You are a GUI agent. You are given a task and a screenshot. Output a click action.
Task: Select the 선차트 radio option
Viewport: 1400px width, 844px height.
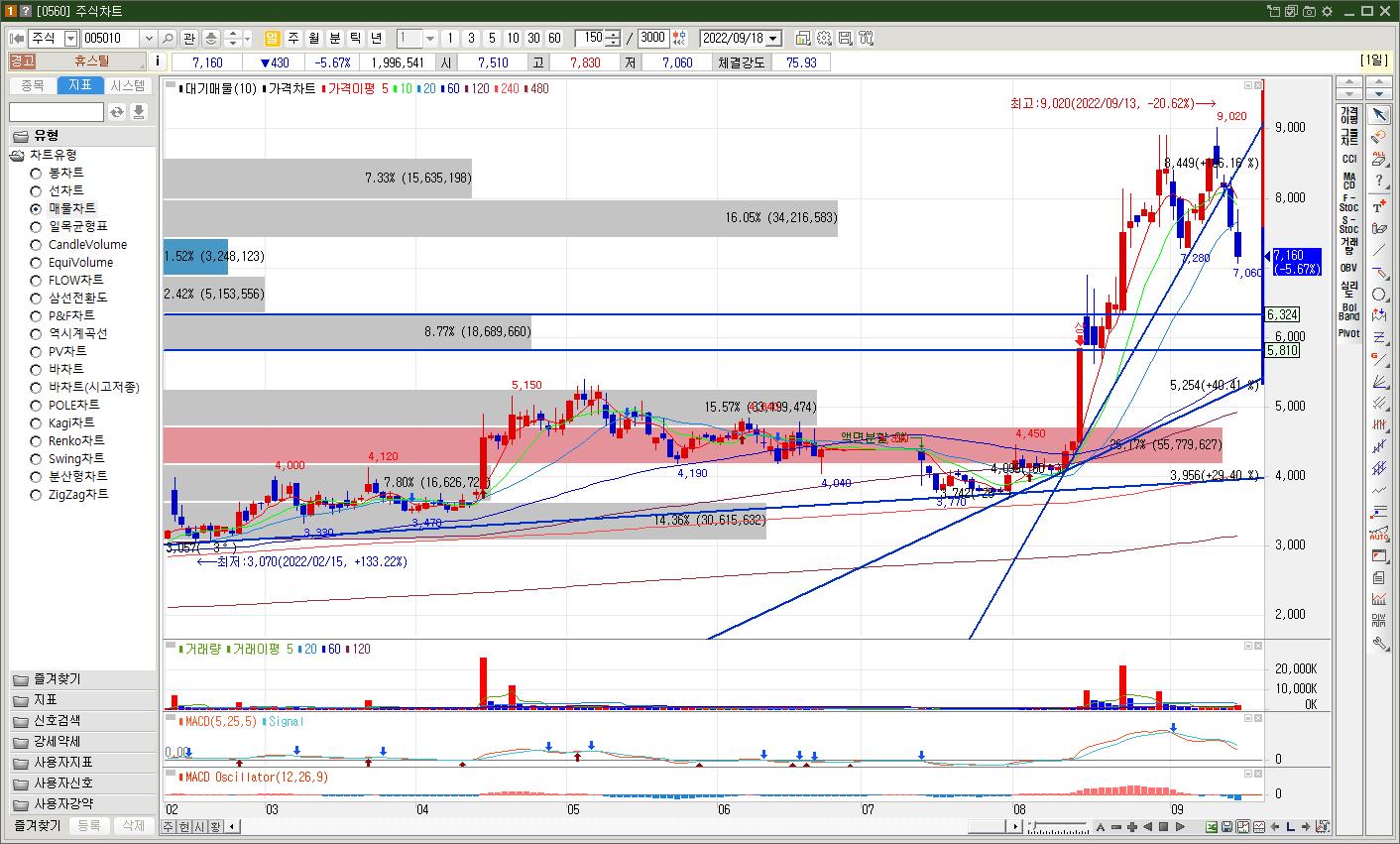pos(36,190)
